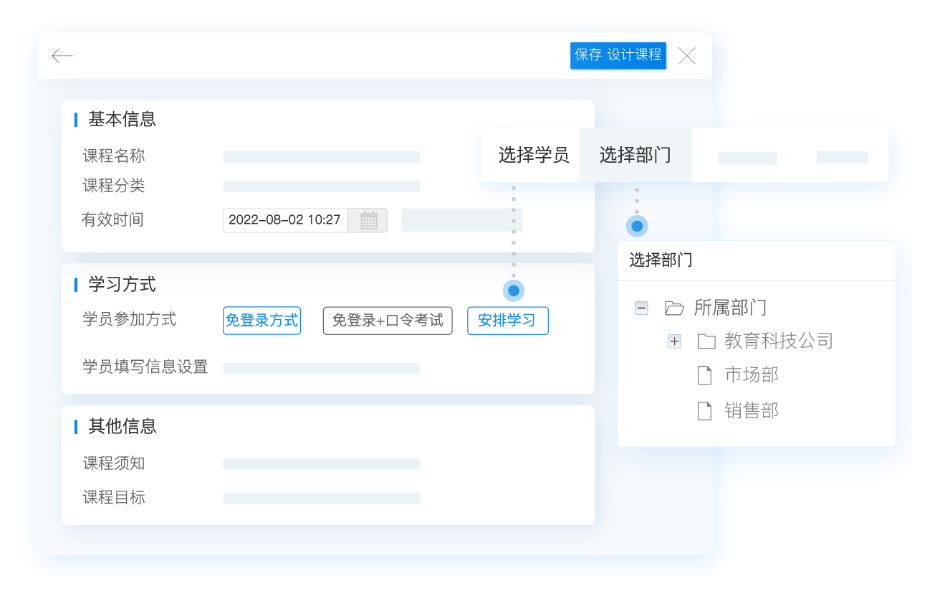The image size is (943, 590).
Task: Select the 免登录方式 option
Action: (262, 321)
